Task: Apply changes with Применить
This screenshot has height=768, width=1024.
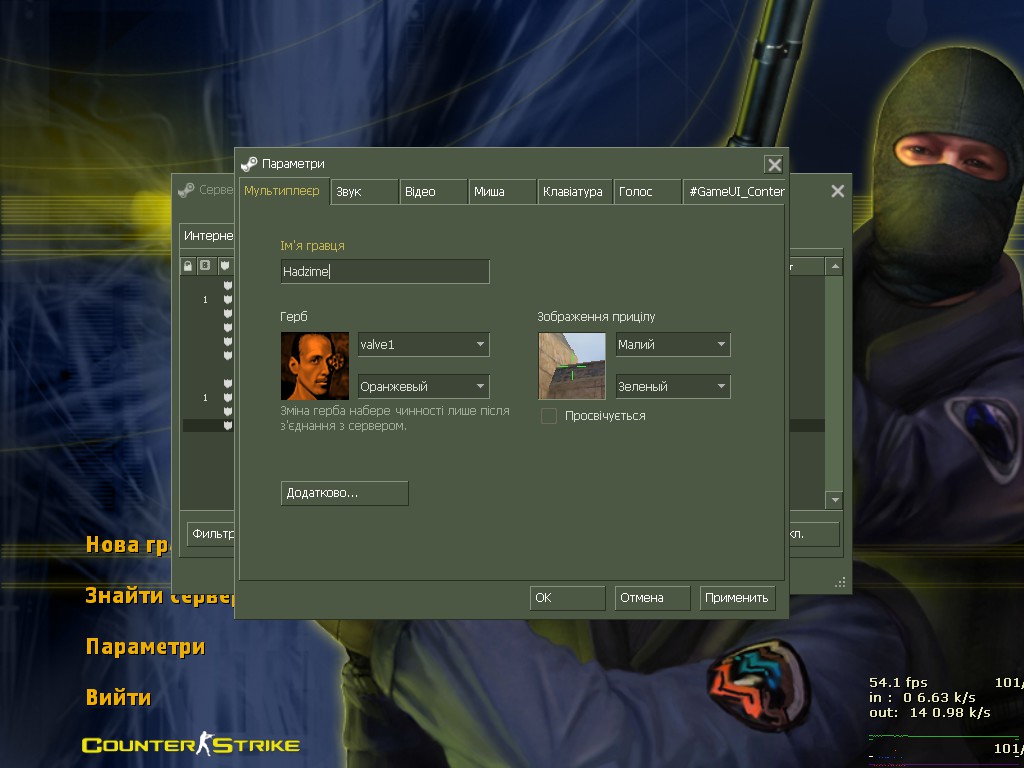Action: coord(737,598)
